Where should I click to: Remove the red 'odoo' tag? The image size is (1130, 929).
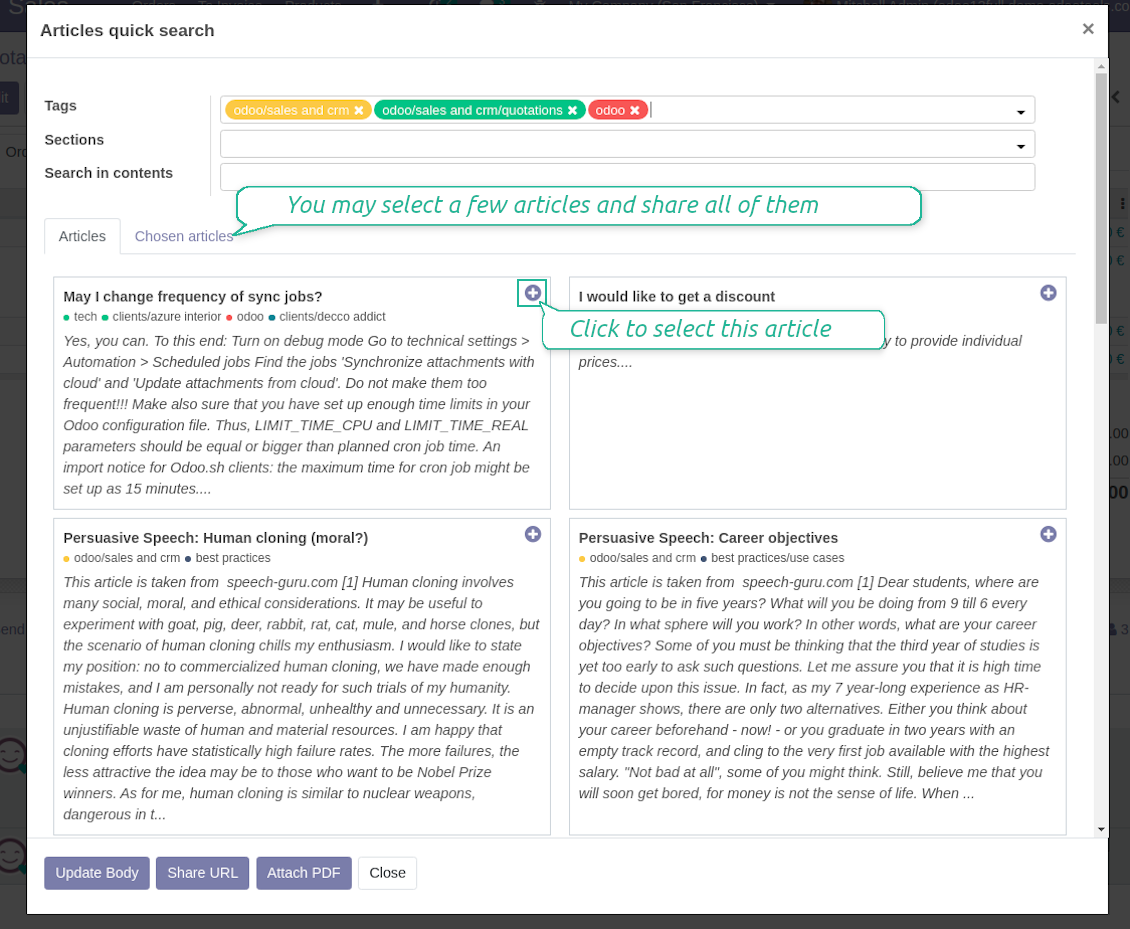635,110
